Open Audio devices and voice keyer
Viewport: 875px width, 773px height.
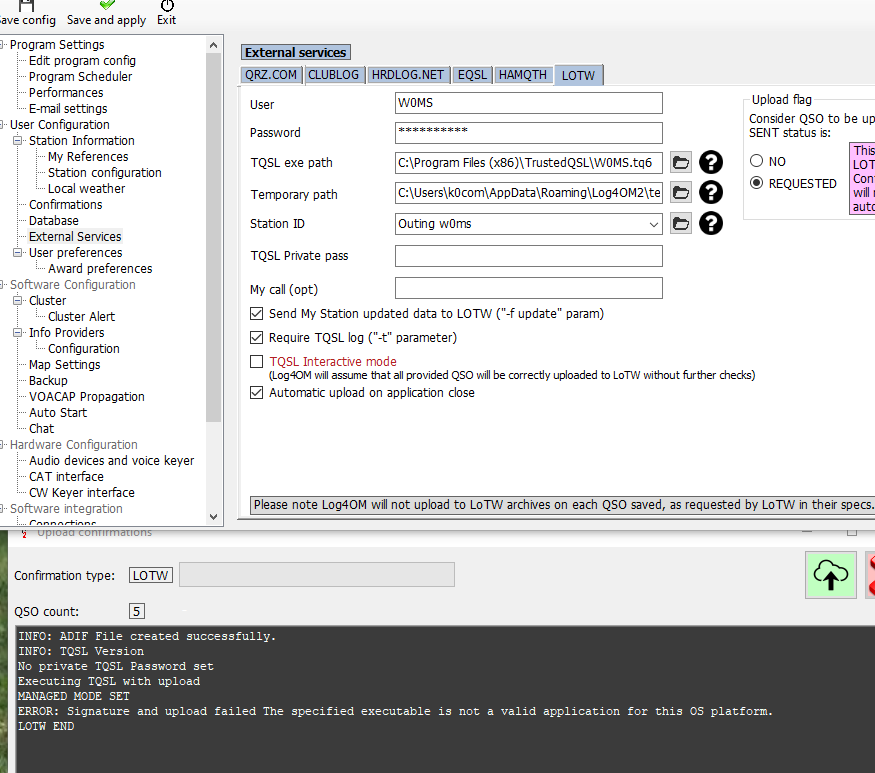click(x=112, y=461)
